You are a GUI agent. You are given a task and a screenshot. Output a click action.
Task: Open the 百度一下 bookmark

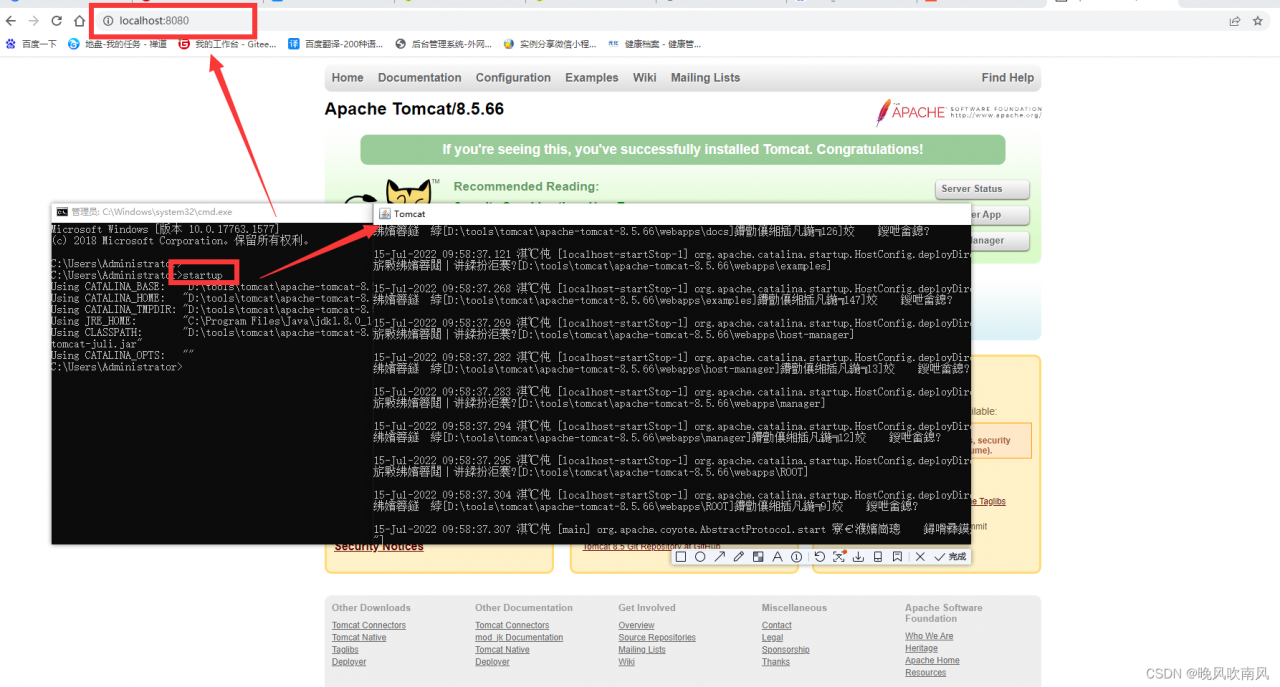[x=31, y=44]
